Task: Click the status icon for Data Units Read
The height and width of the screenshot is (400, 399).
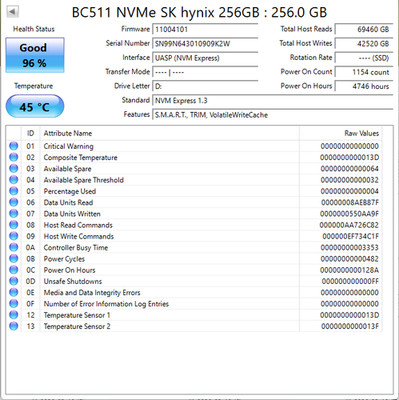Action: (14, 202)
